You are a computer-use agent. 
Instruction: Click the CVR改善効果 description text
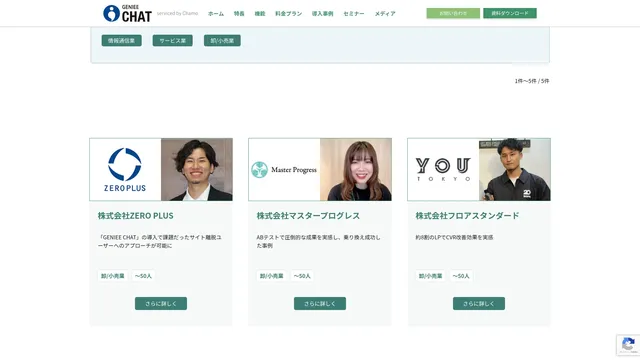tap(454, 237)
